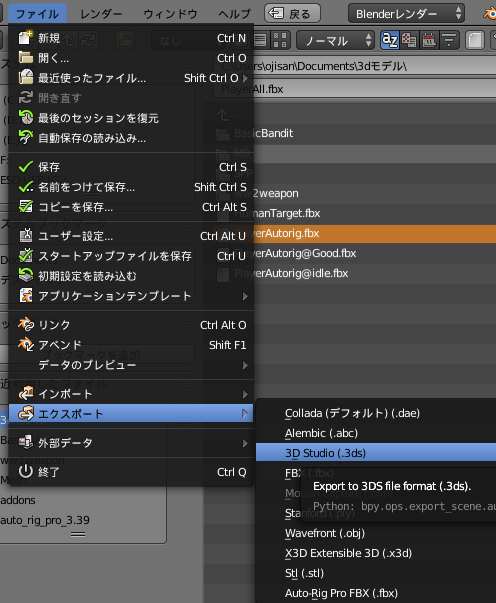
Task: Choose 開く... from the file menu
Action: [131, 58]
